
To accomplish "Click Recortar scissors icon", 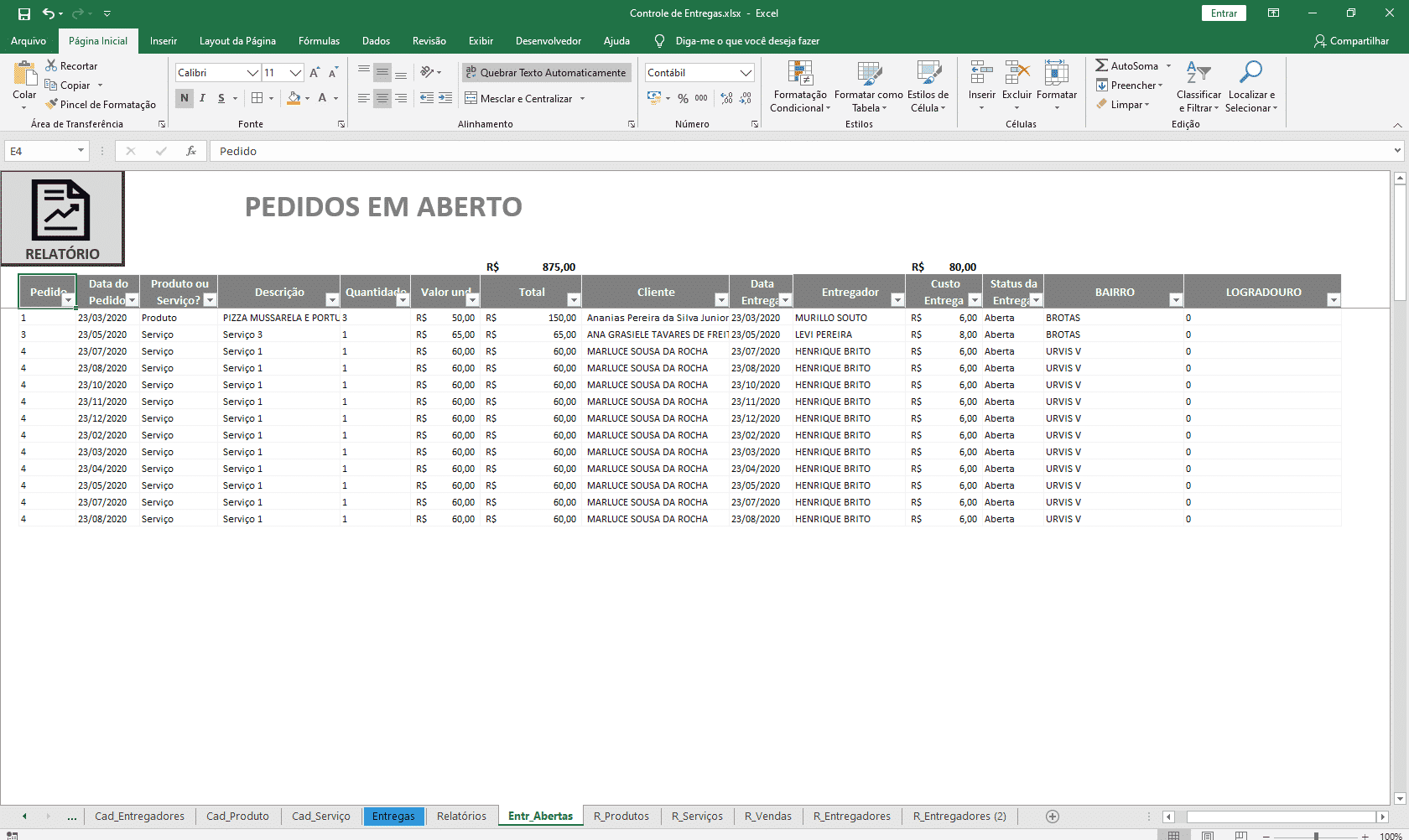I will [51, 65].
